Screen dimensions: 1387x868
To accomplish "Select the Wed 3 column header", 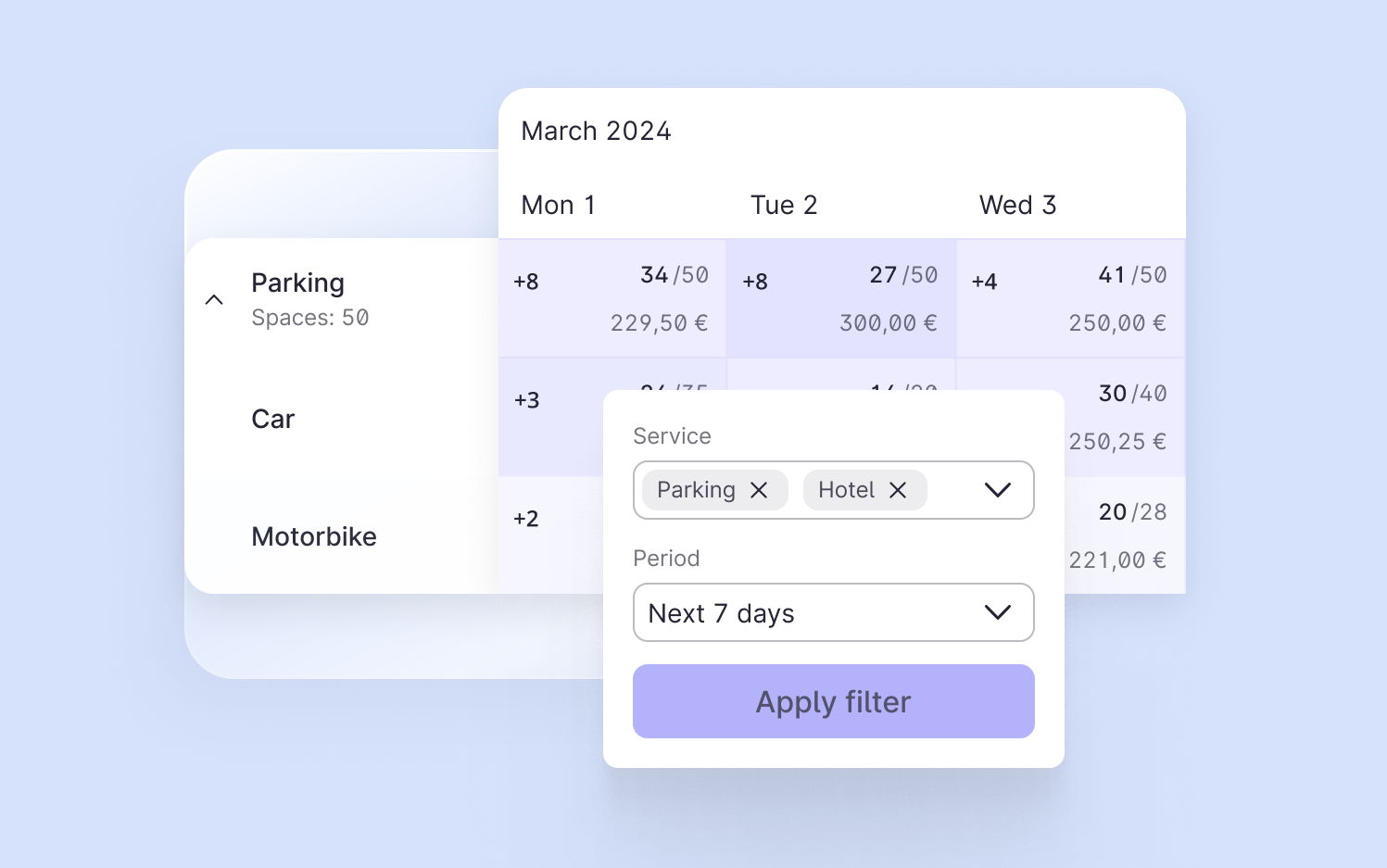I will [1017, 205].
